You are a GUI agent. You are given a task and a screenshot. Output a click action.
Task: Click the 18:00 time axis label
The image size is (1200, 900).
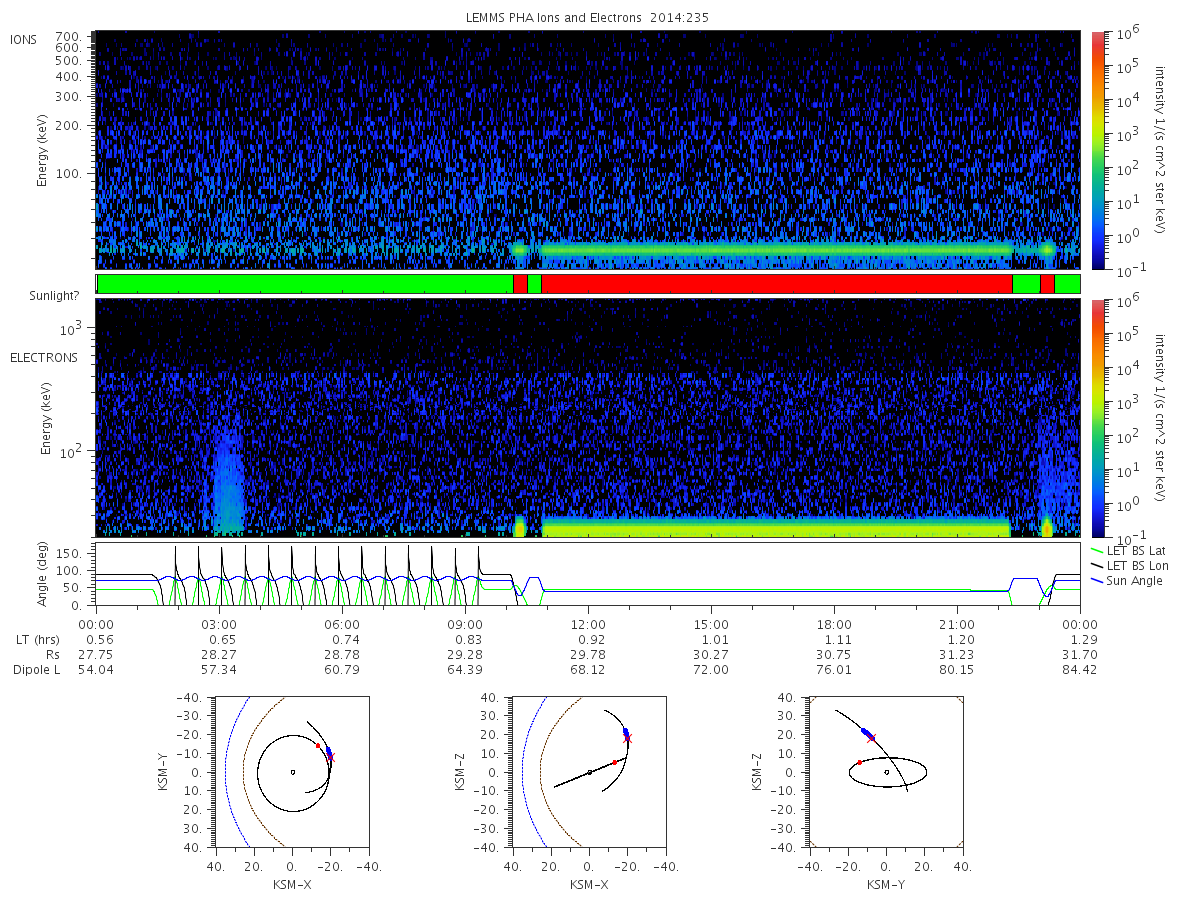tap(834, 623)
